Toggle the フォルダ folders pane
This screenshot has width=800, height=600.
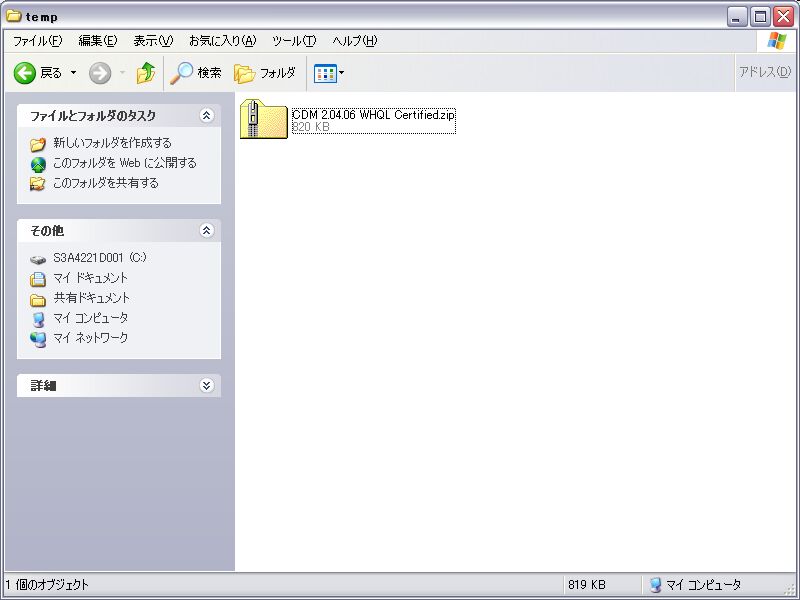265,73
